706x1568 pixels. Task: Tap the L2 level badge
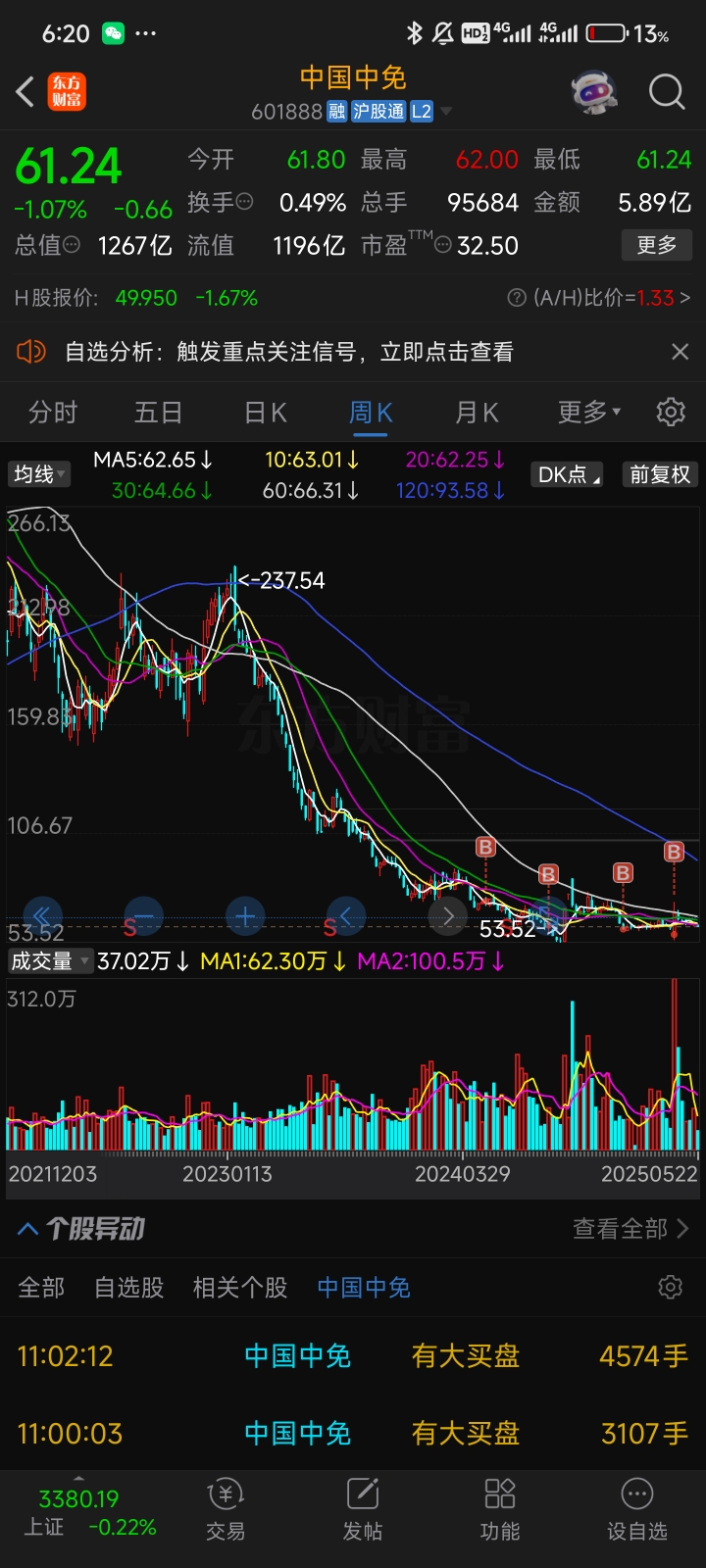click(422, 112)
